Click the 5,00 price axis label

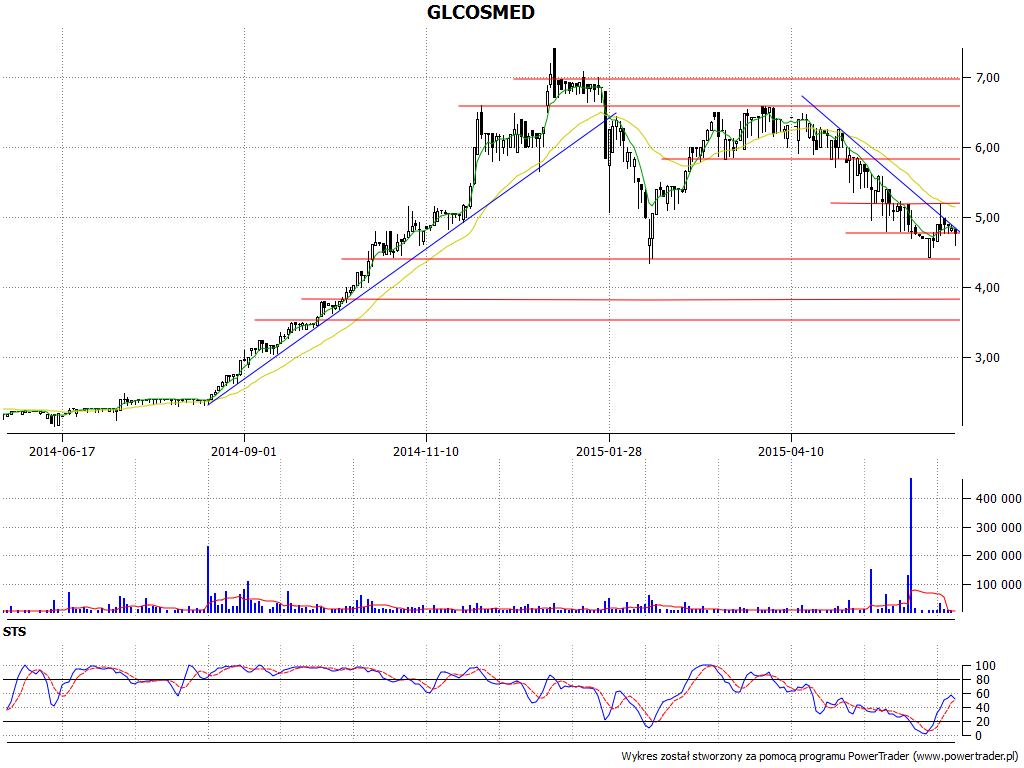click(x=988, y=217)
